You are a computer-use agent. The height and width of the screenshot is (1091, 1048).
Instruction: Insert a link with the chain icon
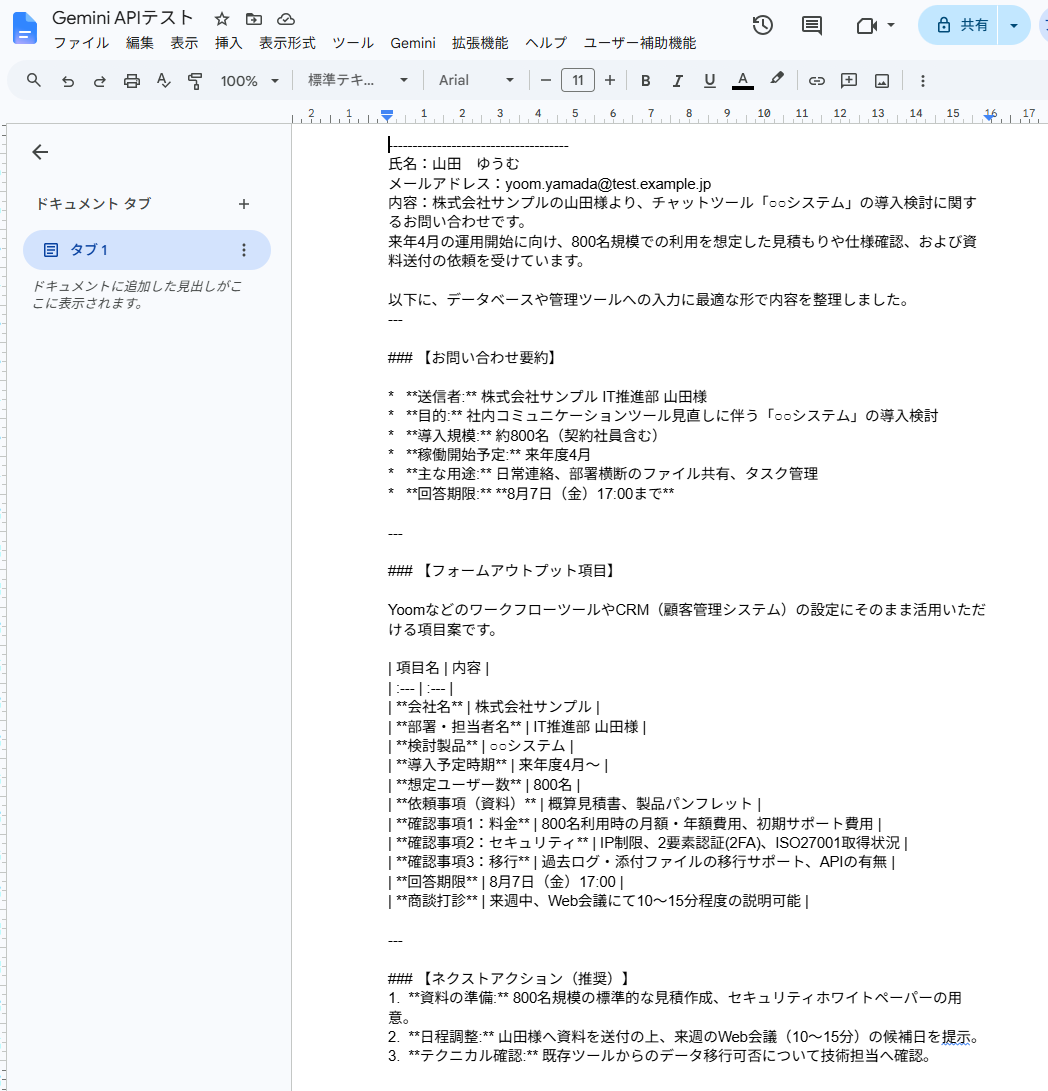pos(816,81)
